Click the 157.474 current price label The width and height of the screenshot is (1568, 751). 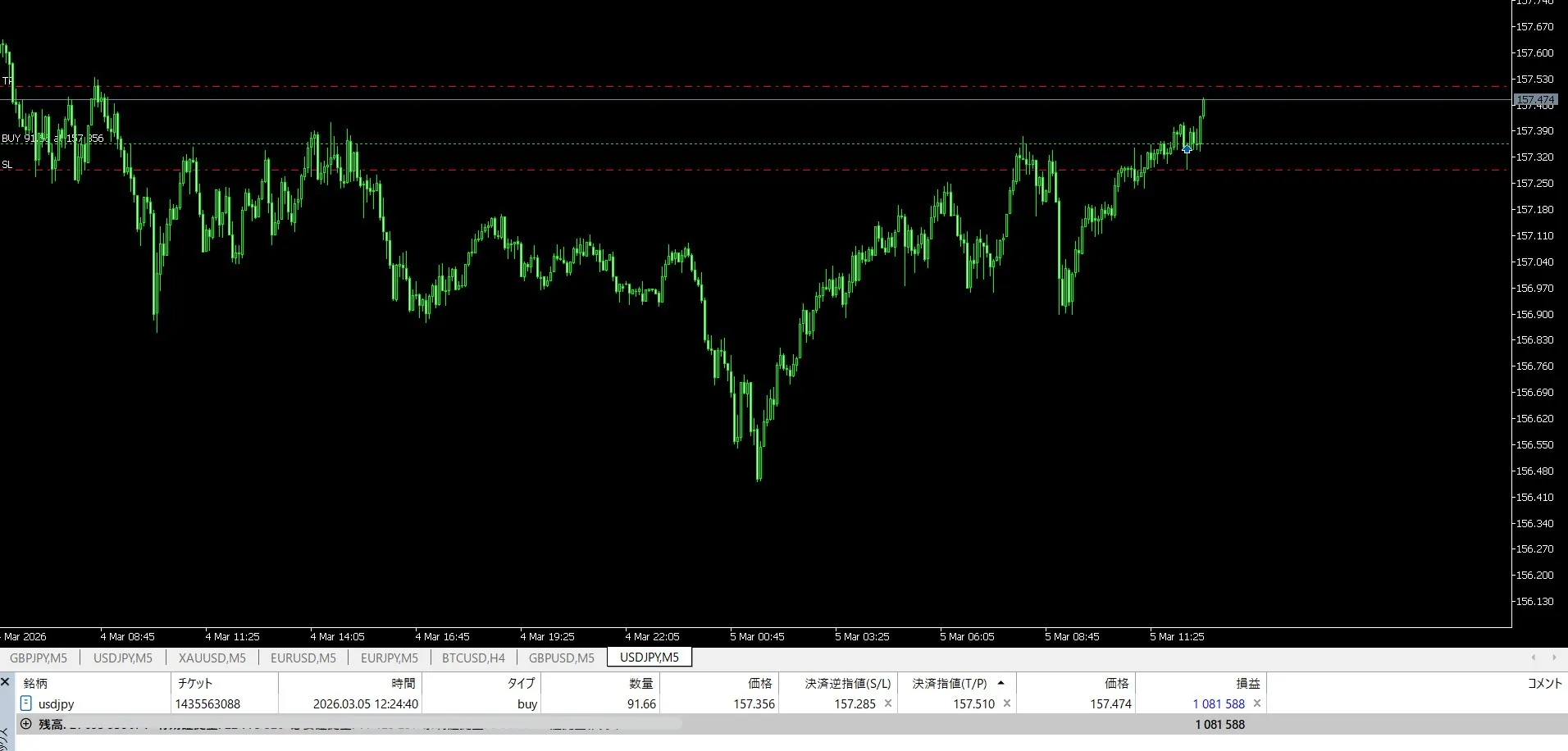click(1534, 100)
